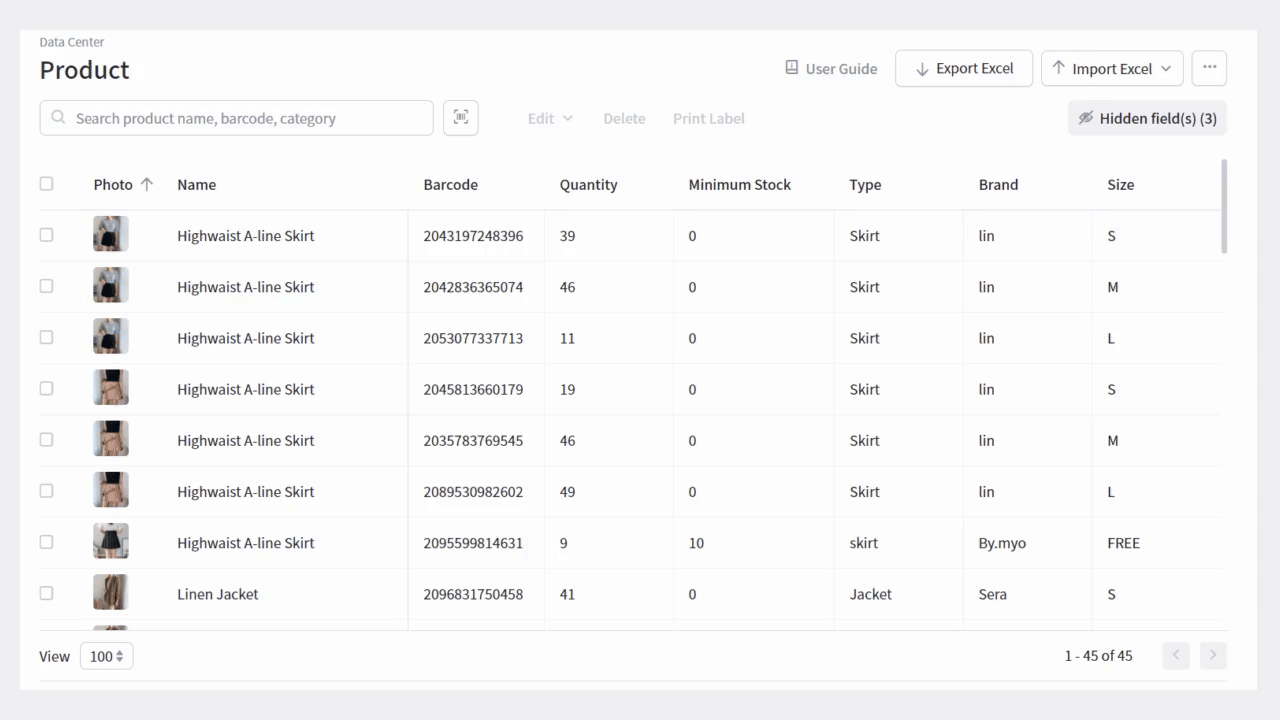The height and width of the screenshot is (720, 1280).
Task: Check the Linen Jacket row checkbox
Action: coord(46,593)
